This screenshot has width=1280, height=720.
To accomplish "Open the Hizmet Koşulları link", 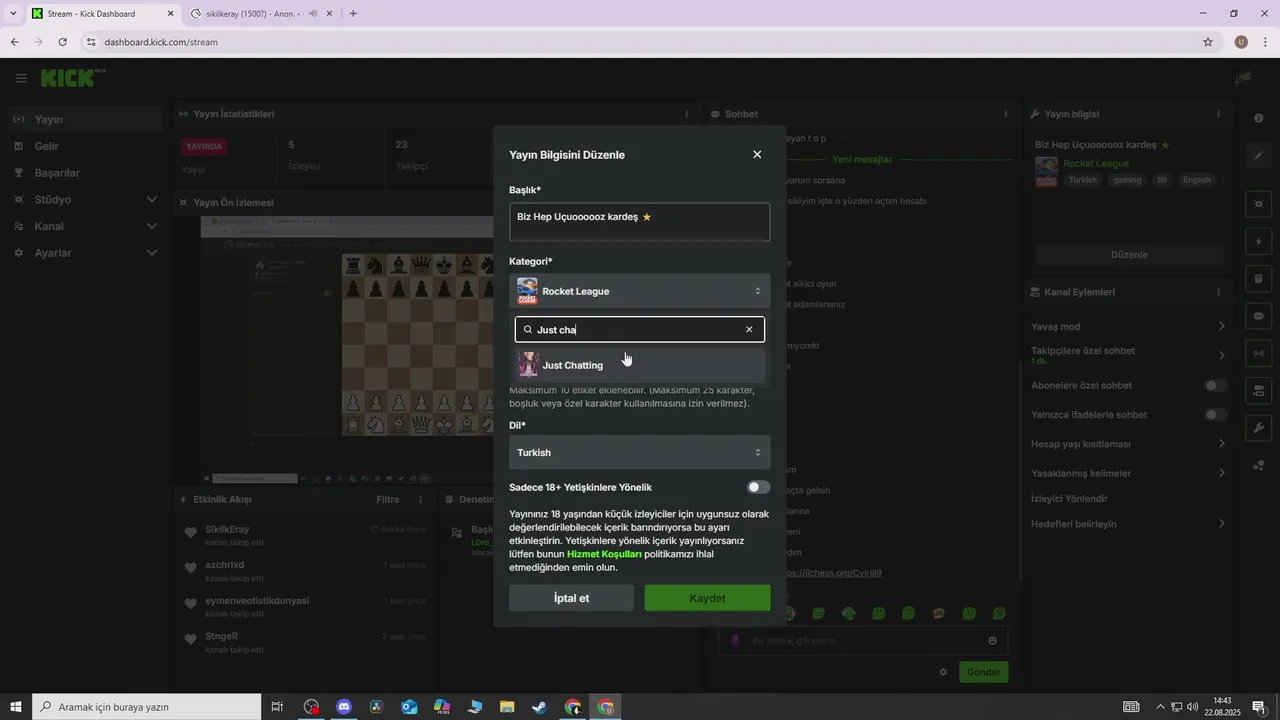I will [604, 554].
